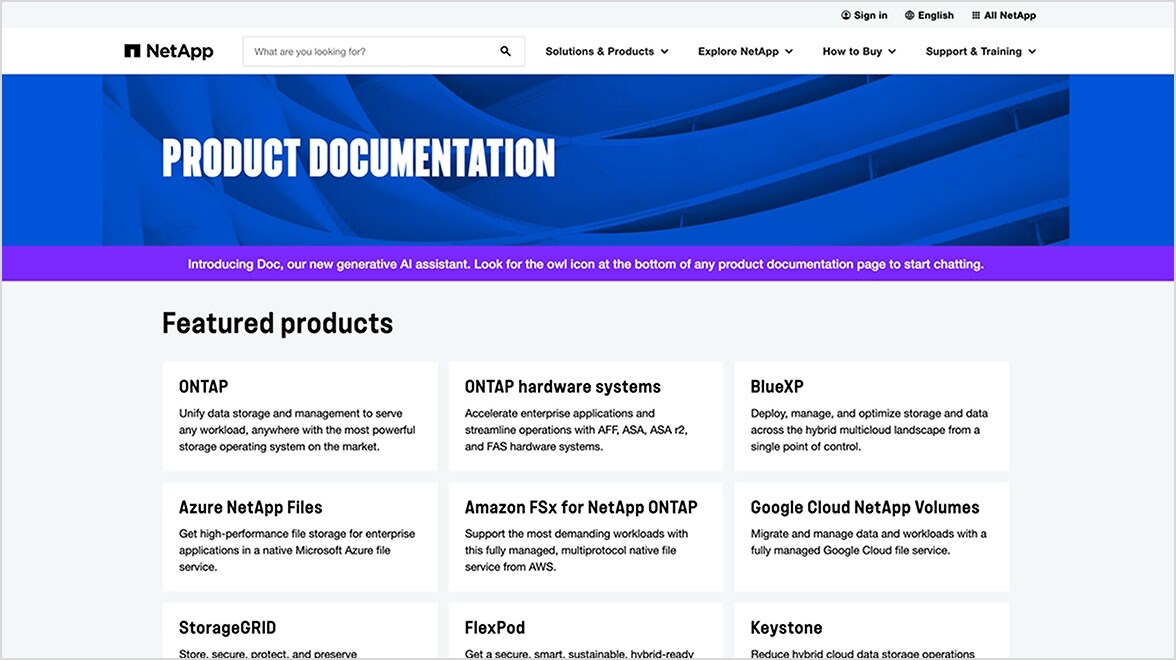Click the purple Doc AI assistant banner
Viewport: 1176px width, 660px height.
[586, 264]
